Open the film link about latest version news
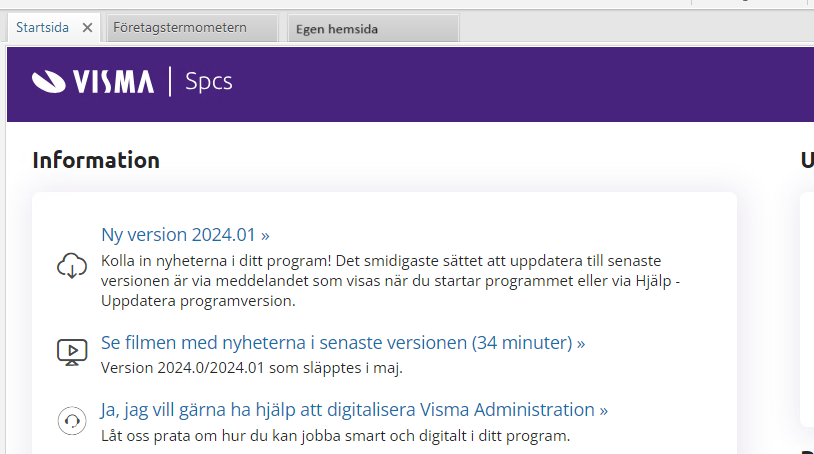This screenshot has height=454, width=814. click(343, 342)
